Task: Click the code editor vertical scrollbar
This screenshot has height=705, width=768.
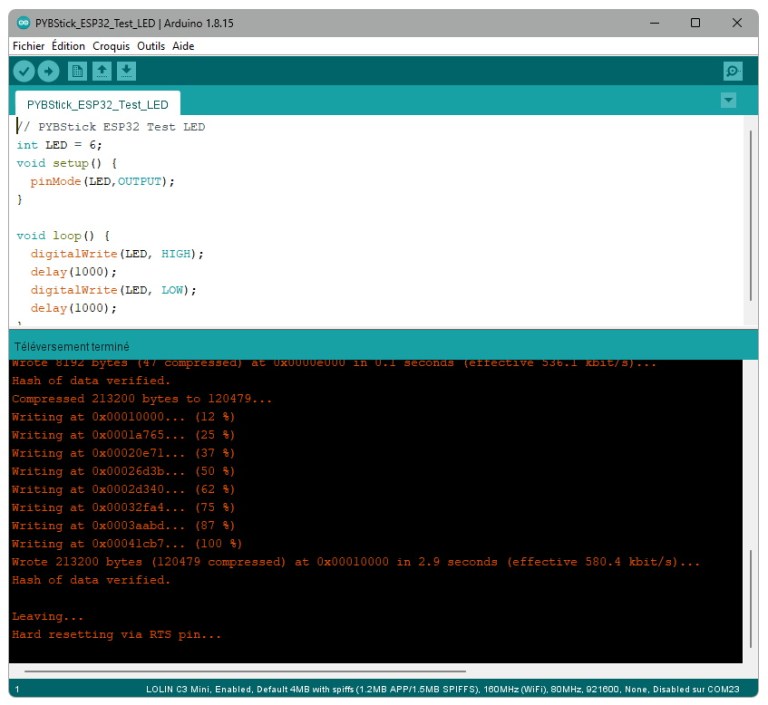Action: point(751,215)
